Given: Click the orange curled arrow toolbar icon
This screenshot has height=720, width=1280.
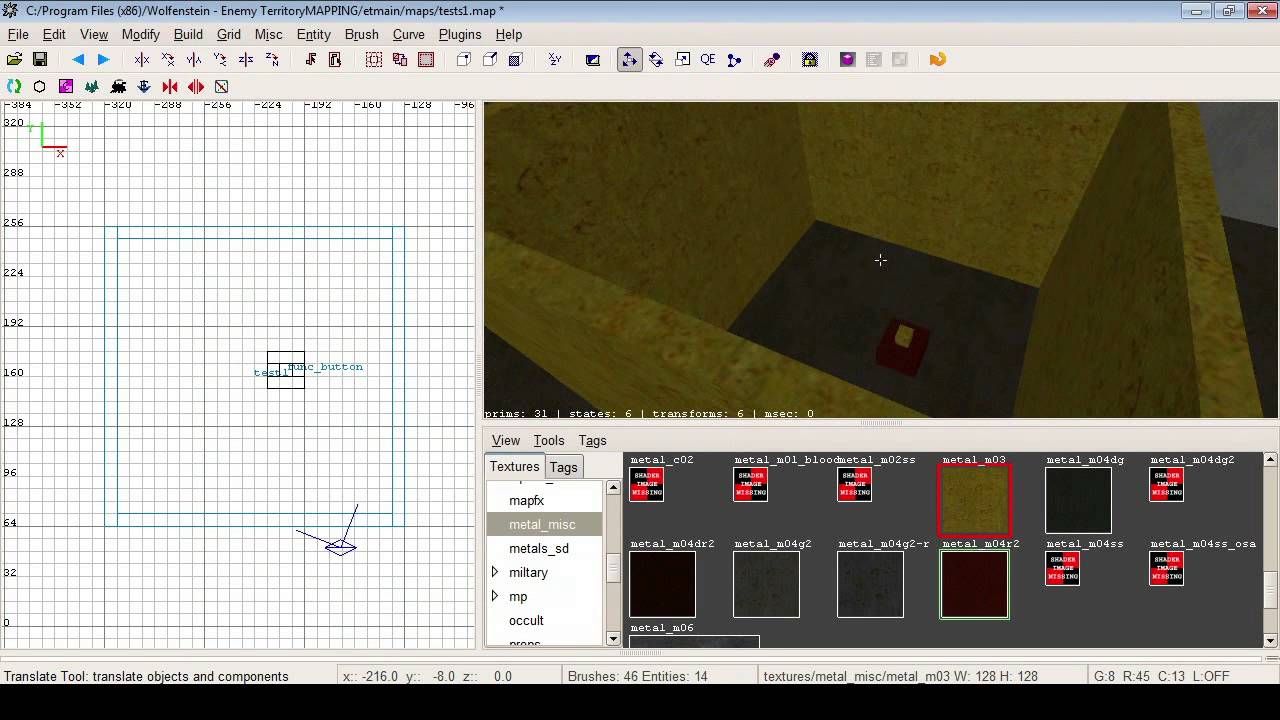Looking at the screenshot, I should click(x=937, y=60).
